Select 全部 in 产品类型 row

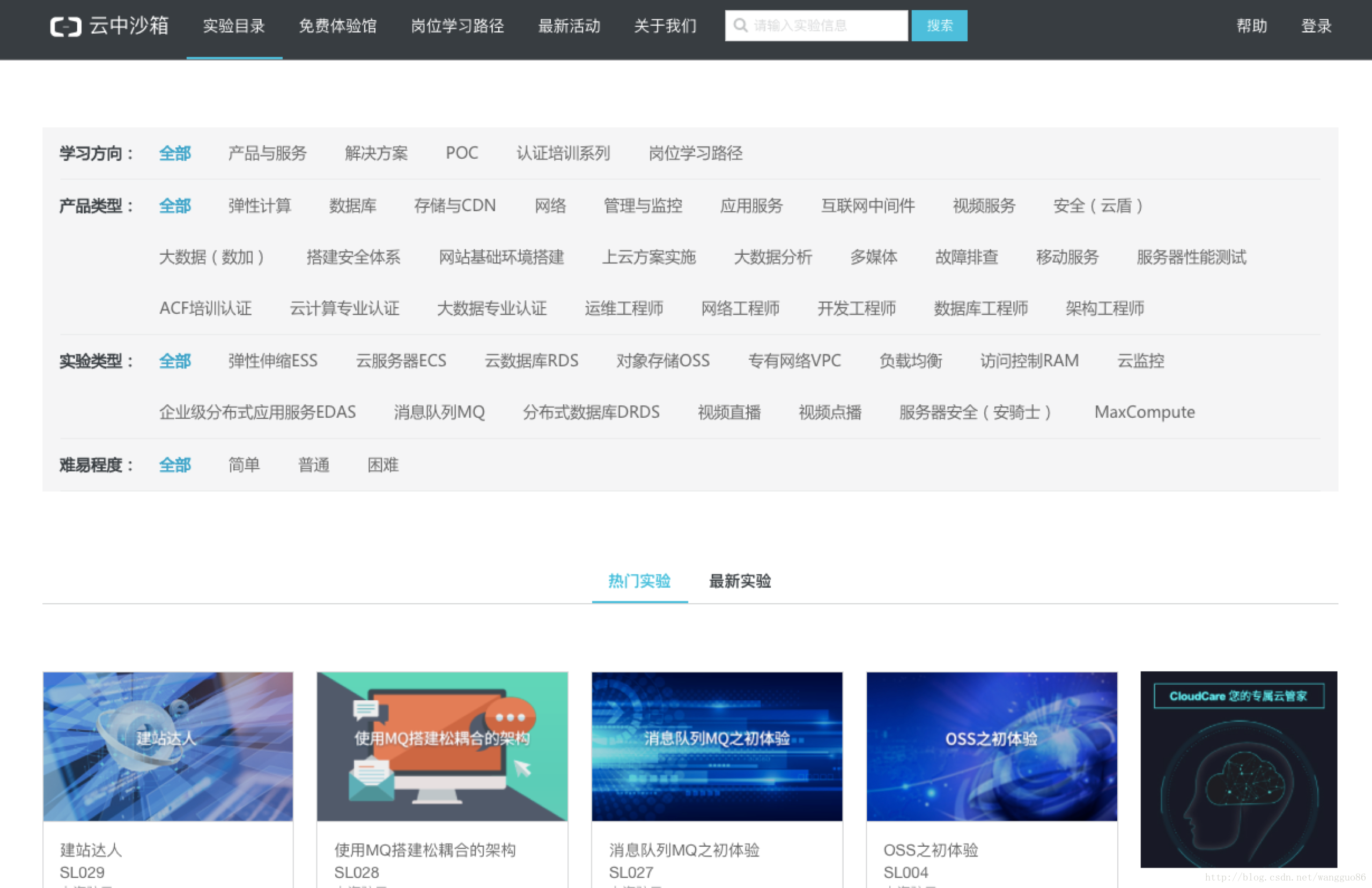(175, 206)
